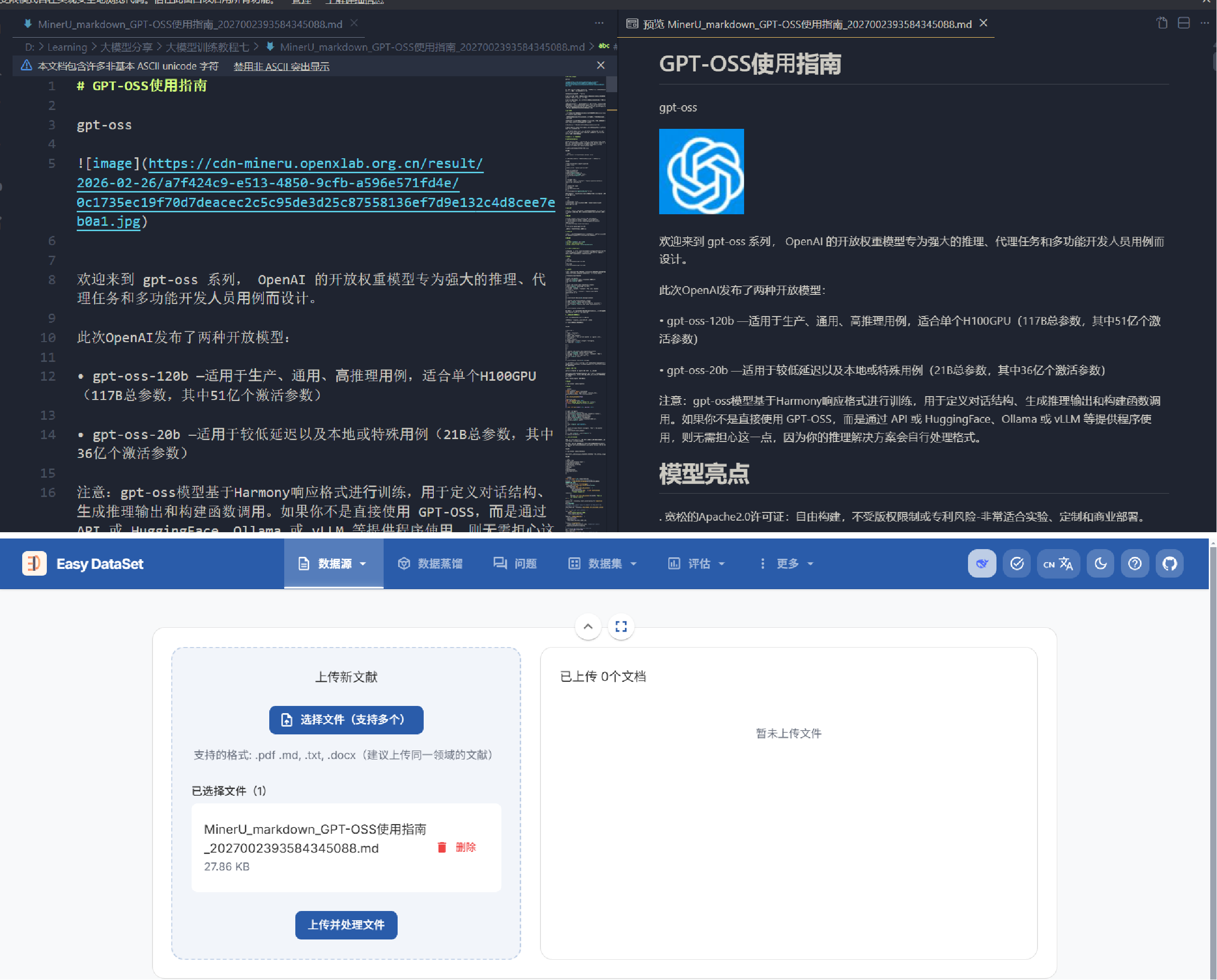Navigate to the 数据蒸馏 section
Screen dimensions: 1217x980
[x=431, y=564]
